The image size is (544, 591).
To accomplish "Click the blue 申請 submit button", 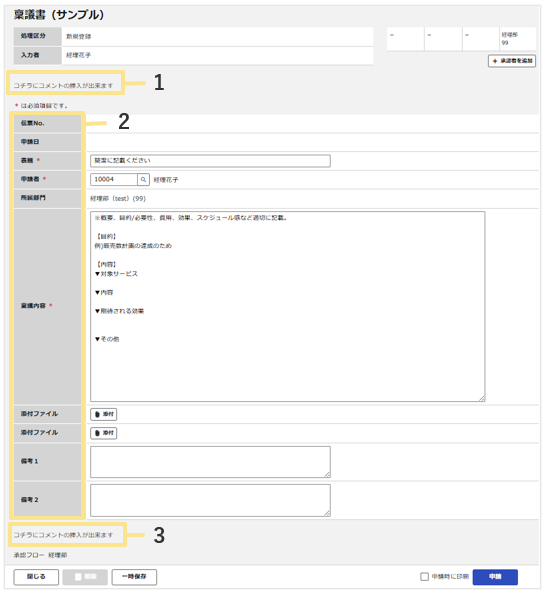I will click(495, 577).
